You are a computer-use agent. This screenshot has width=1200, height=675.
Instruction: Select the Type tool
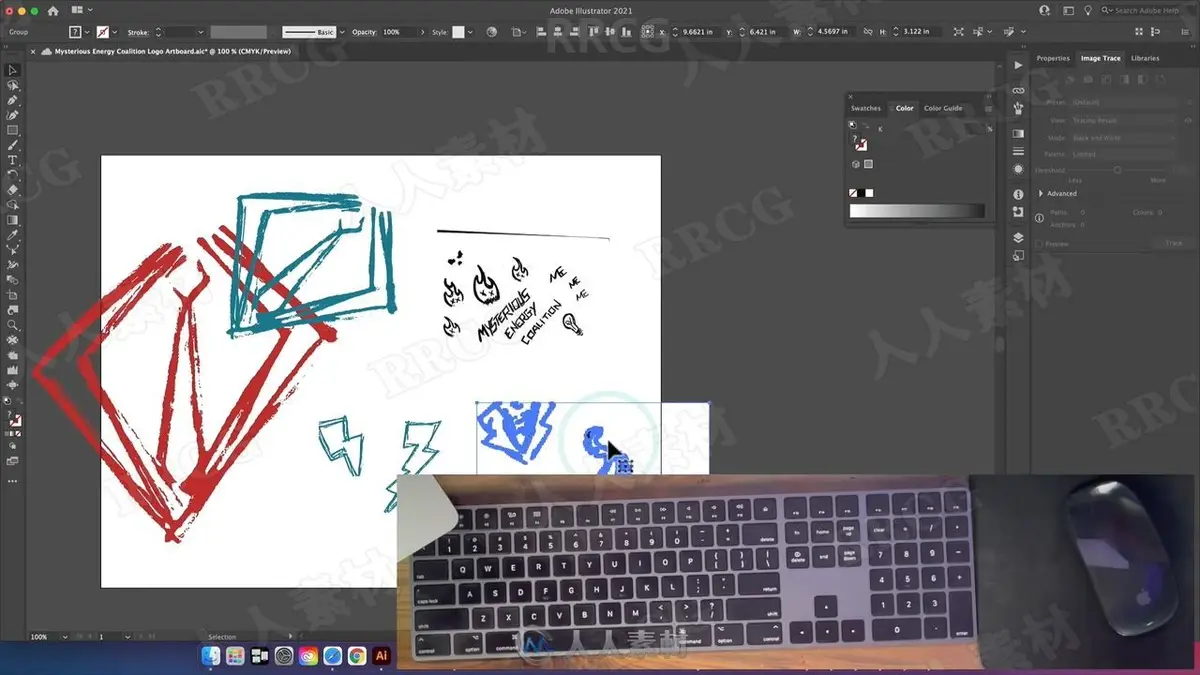pos(13,160)
